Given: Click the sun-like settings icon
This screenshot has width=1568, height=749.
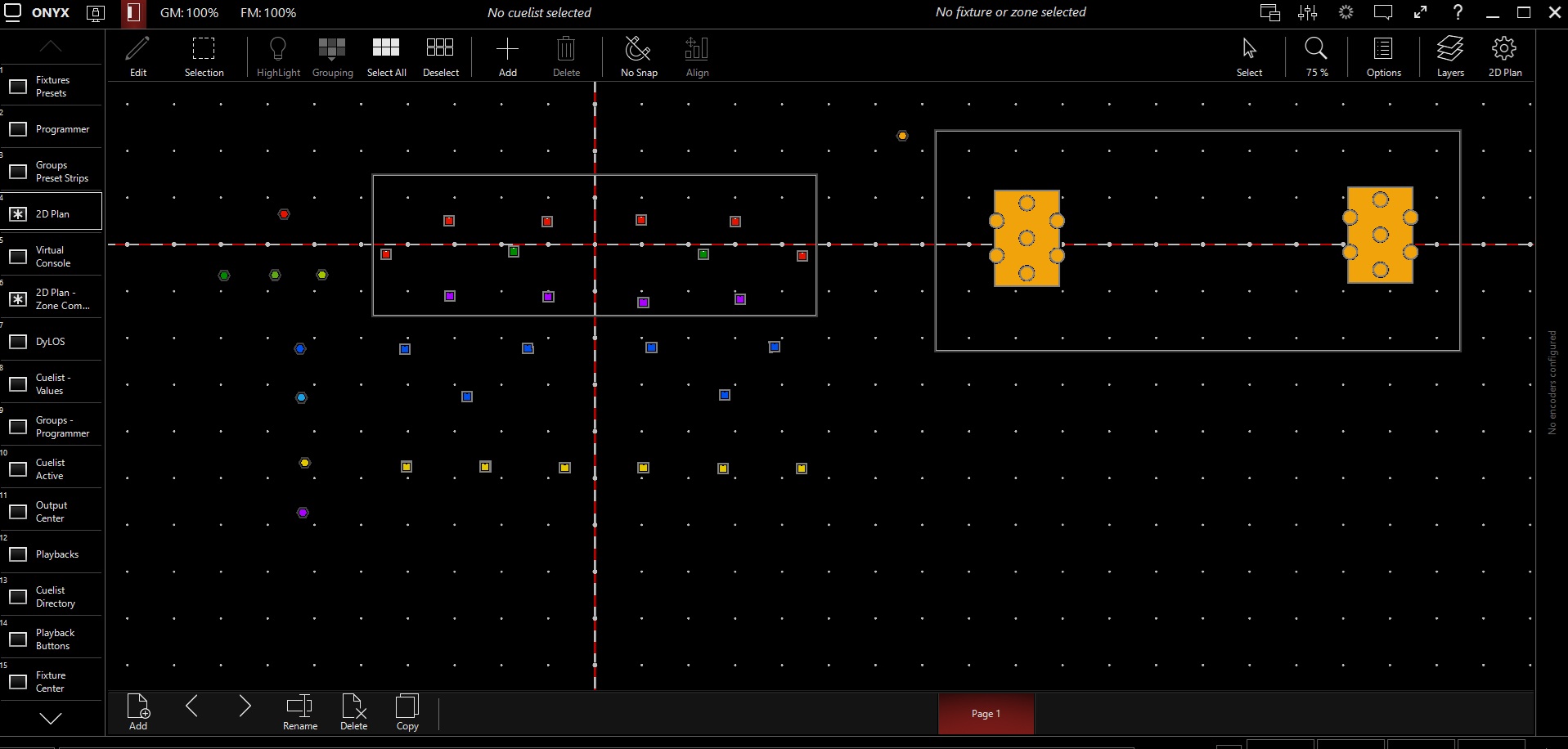Looking at the screenshot, I should click(1346, 12).
